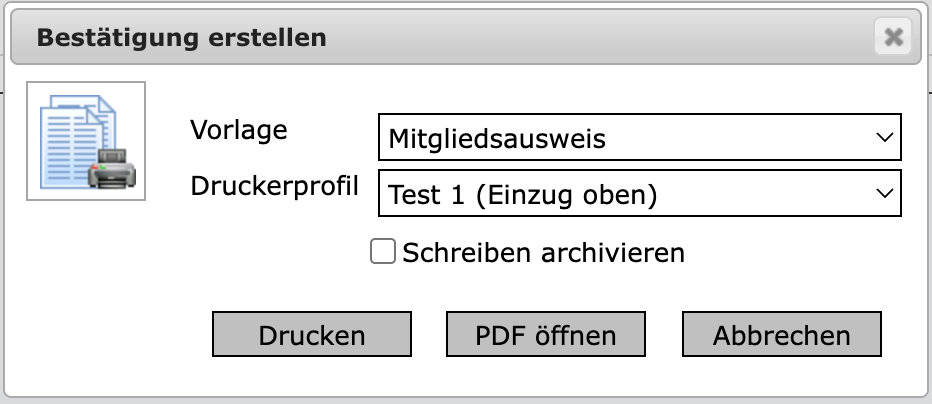Select the Test 1 (Einzug oben) value text
This screenshot has width=932, height=404.
522,194
